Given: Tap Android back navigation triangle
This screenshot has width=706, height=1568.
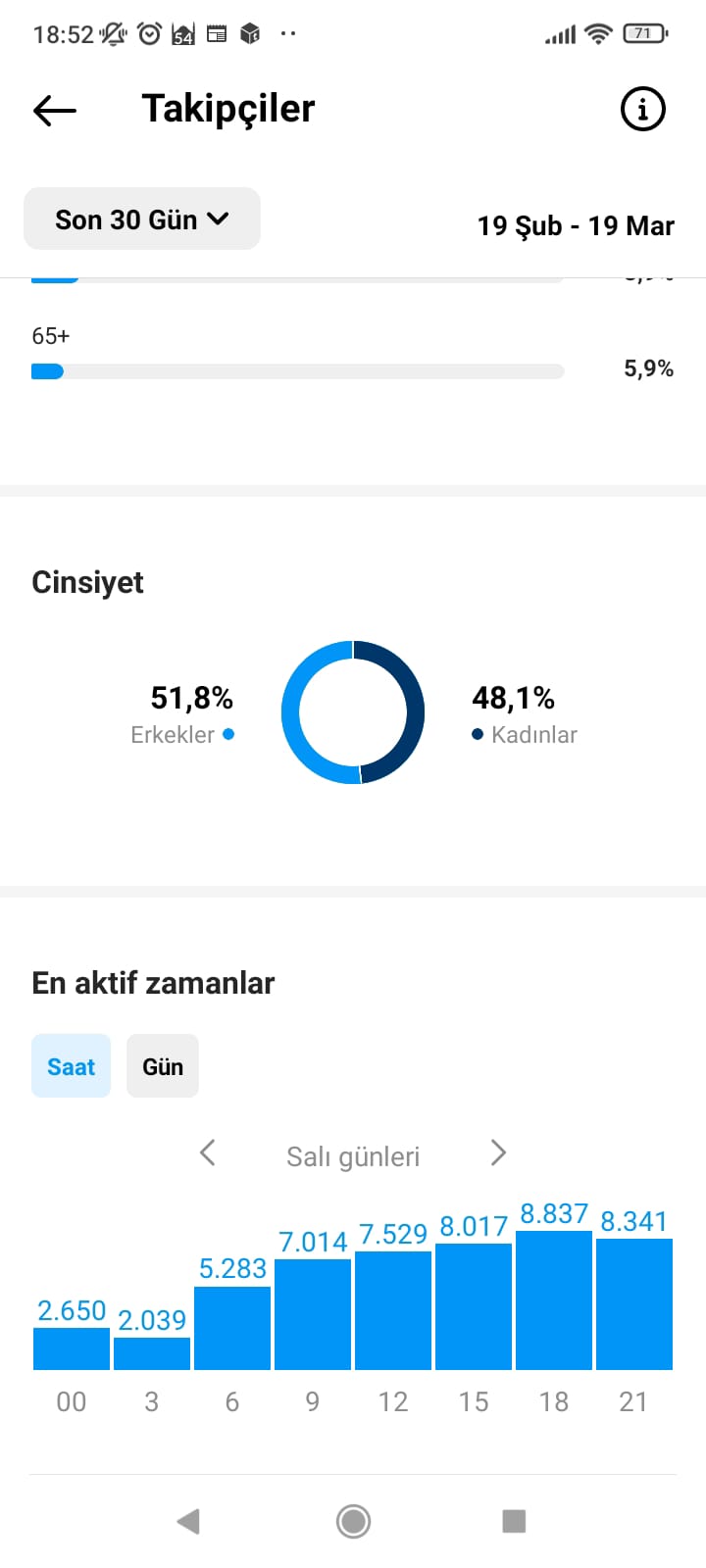Looking at the screenshot, I should [x=188, y=1521].
